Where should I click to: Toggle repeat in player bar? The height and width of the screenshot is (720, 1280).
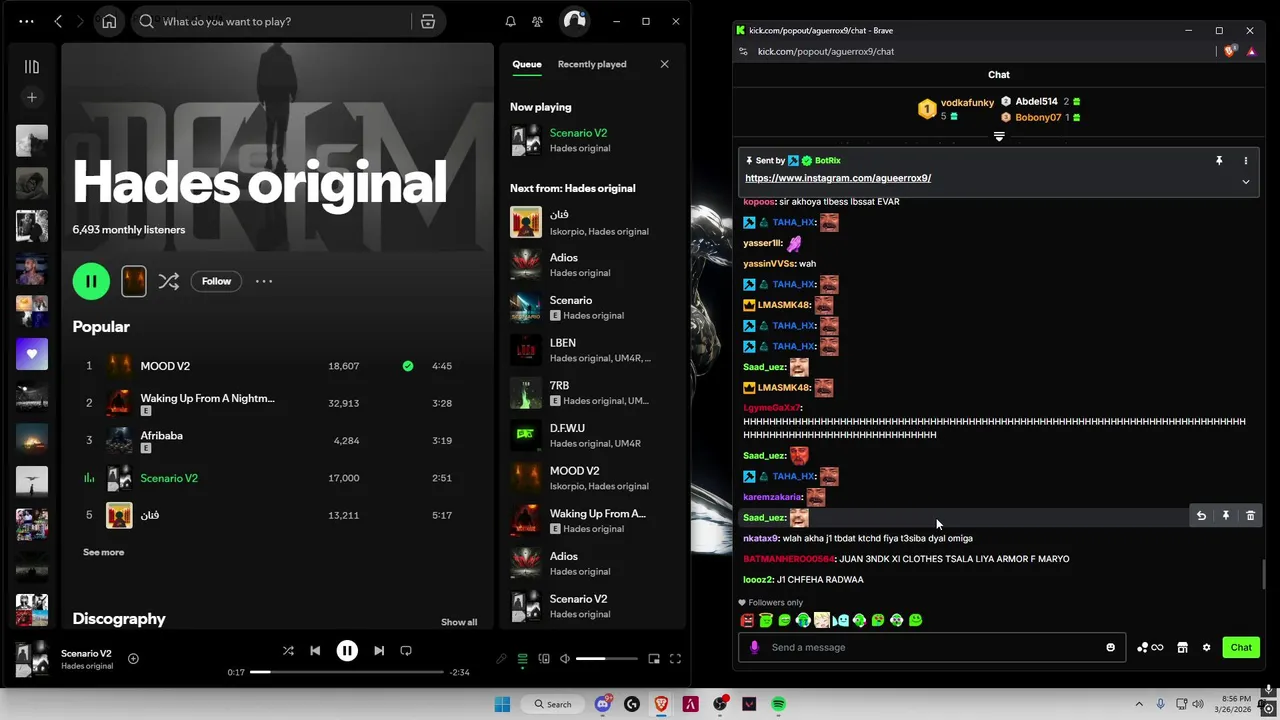(406, 651)
